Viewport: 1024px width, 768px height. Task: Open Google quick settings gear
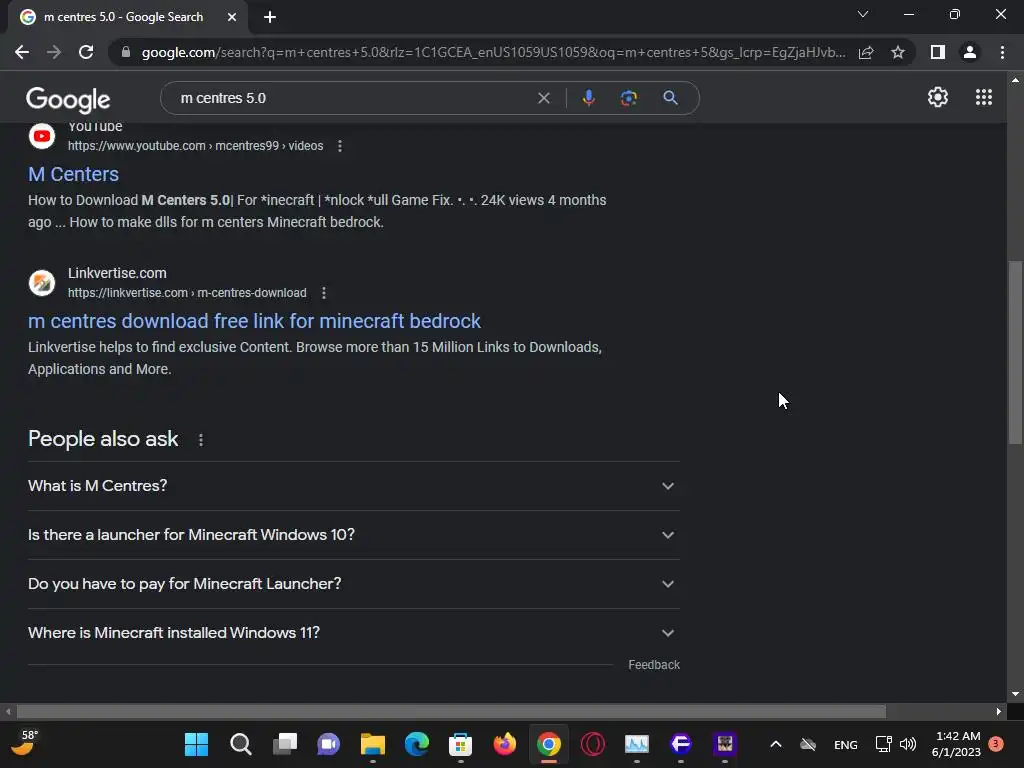point(938,97)
